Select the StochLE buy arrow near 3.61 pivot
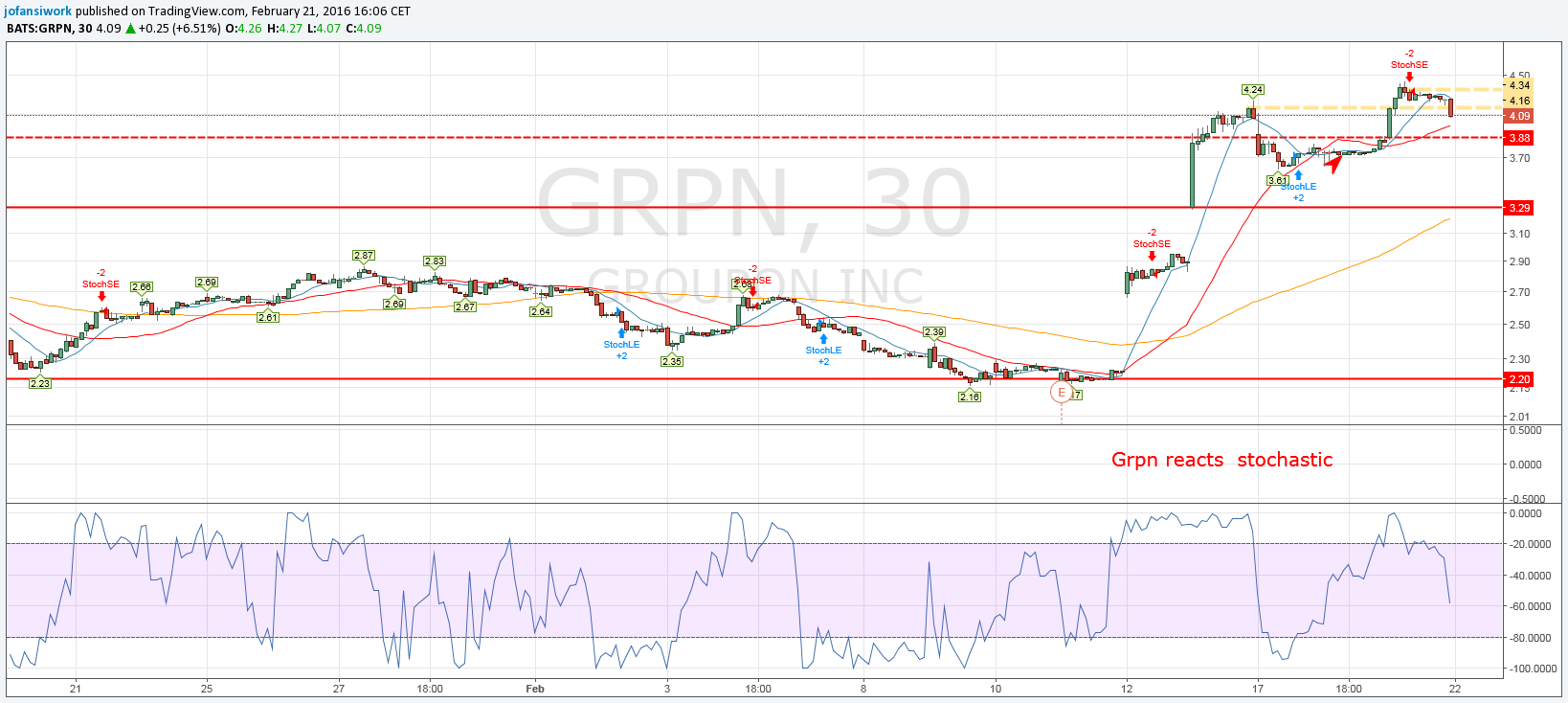 (1298, 175)
